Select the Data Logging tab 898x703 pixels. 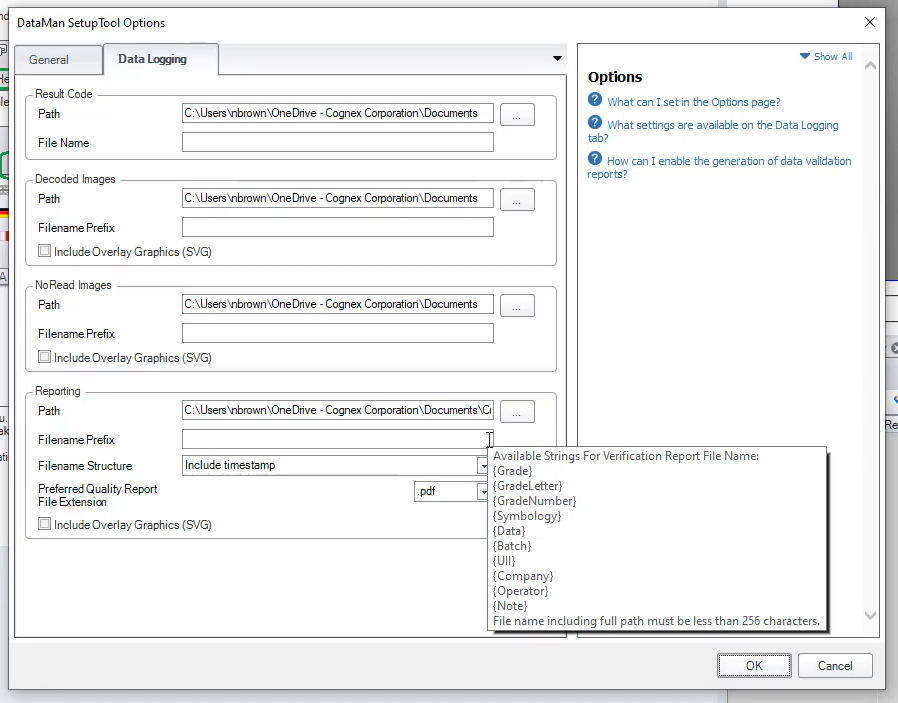point(160,59)
